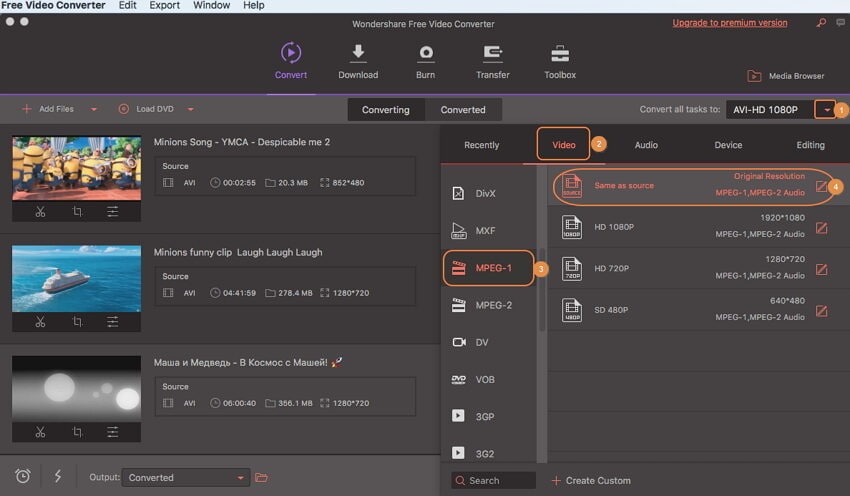The height and width of the screenshot is (496, 850).
Task: Open the Toolbox section
Action: click(x=560, y=61)
